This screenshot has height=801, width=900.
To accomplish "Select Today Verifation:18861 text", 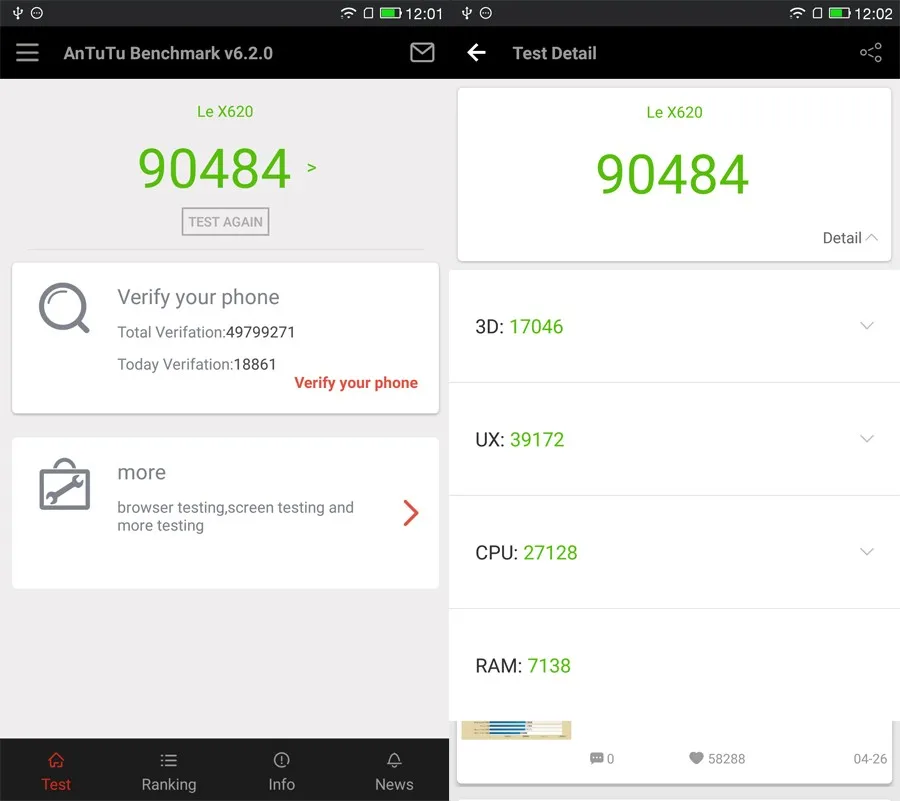I will (x=197, y=364).
